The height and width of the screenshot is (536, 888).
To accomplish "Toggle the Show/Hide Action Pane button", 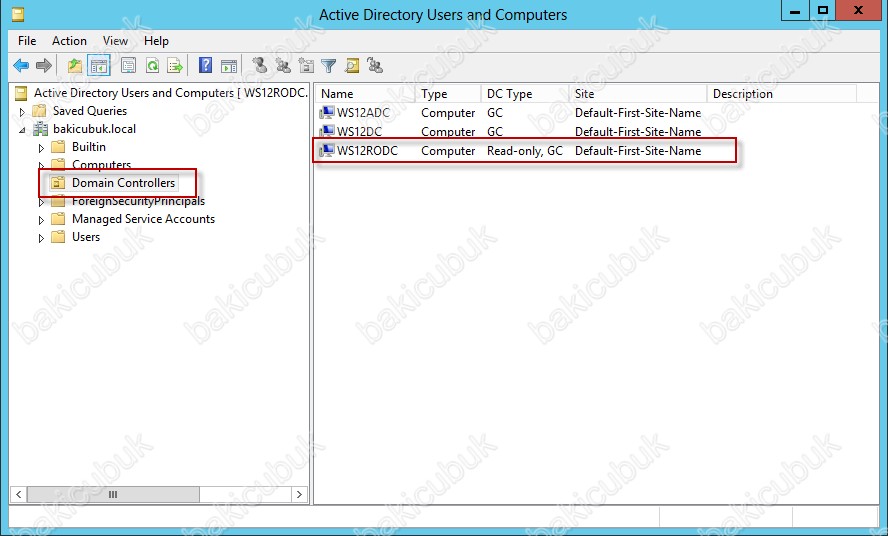I will [x=229, y=66].
